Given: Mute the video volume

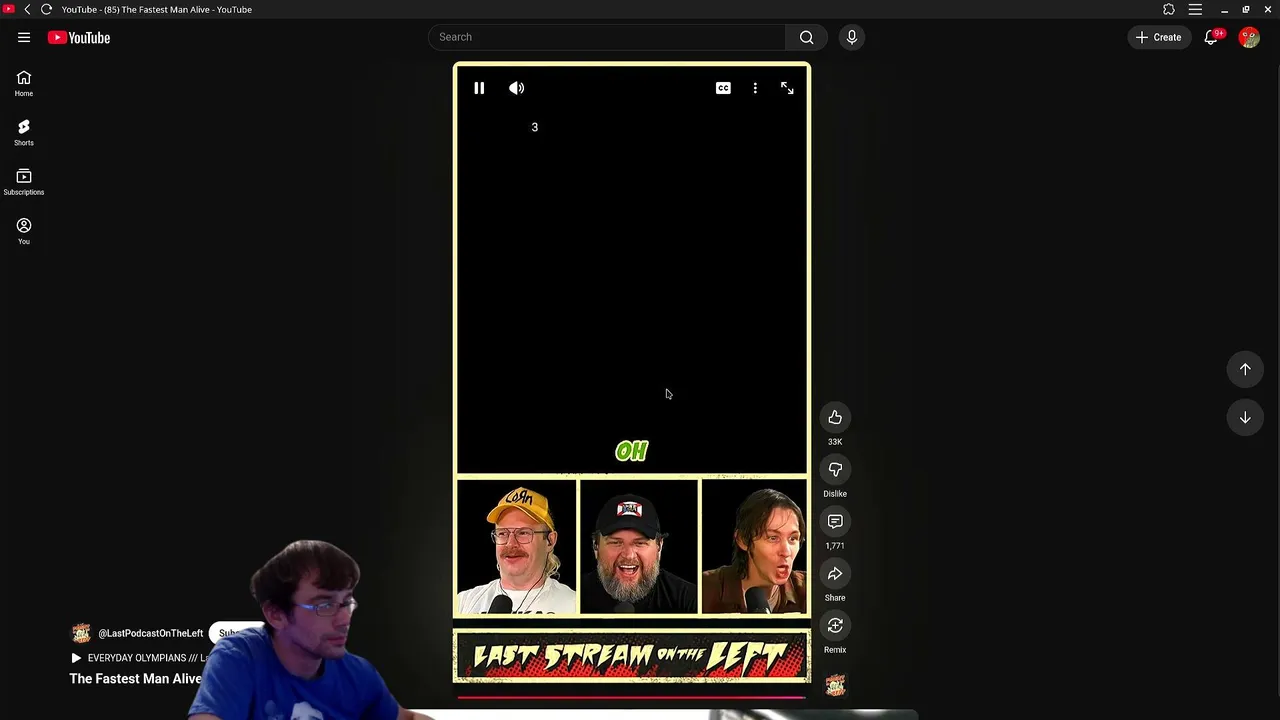Looking at the screenshot, I should (516, 88).
